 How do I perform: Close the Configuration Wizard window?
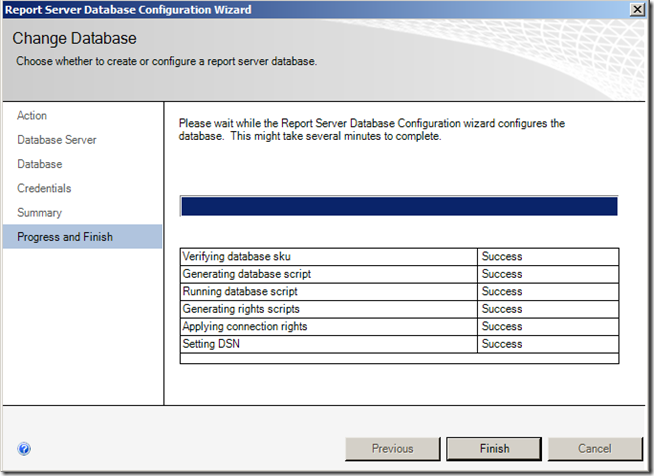click(x=637, y=9)
